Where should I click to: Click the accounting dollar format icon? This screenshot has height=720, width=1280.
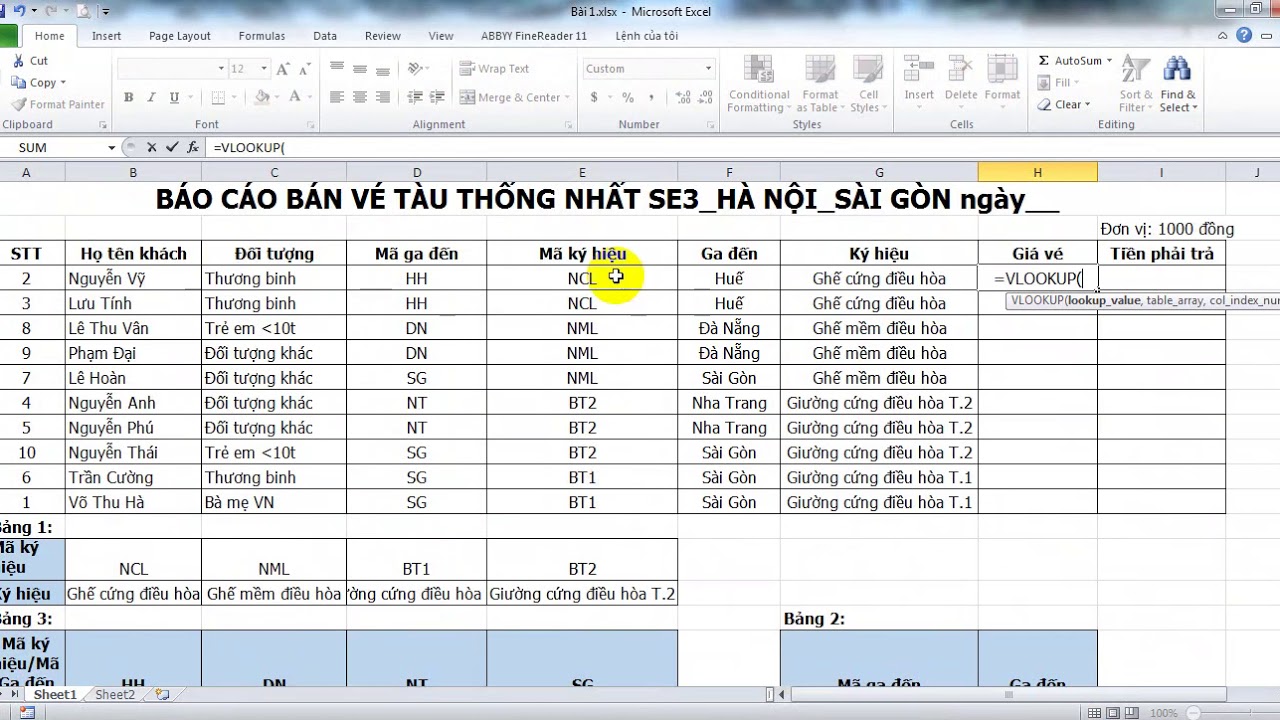pos(594,97)
